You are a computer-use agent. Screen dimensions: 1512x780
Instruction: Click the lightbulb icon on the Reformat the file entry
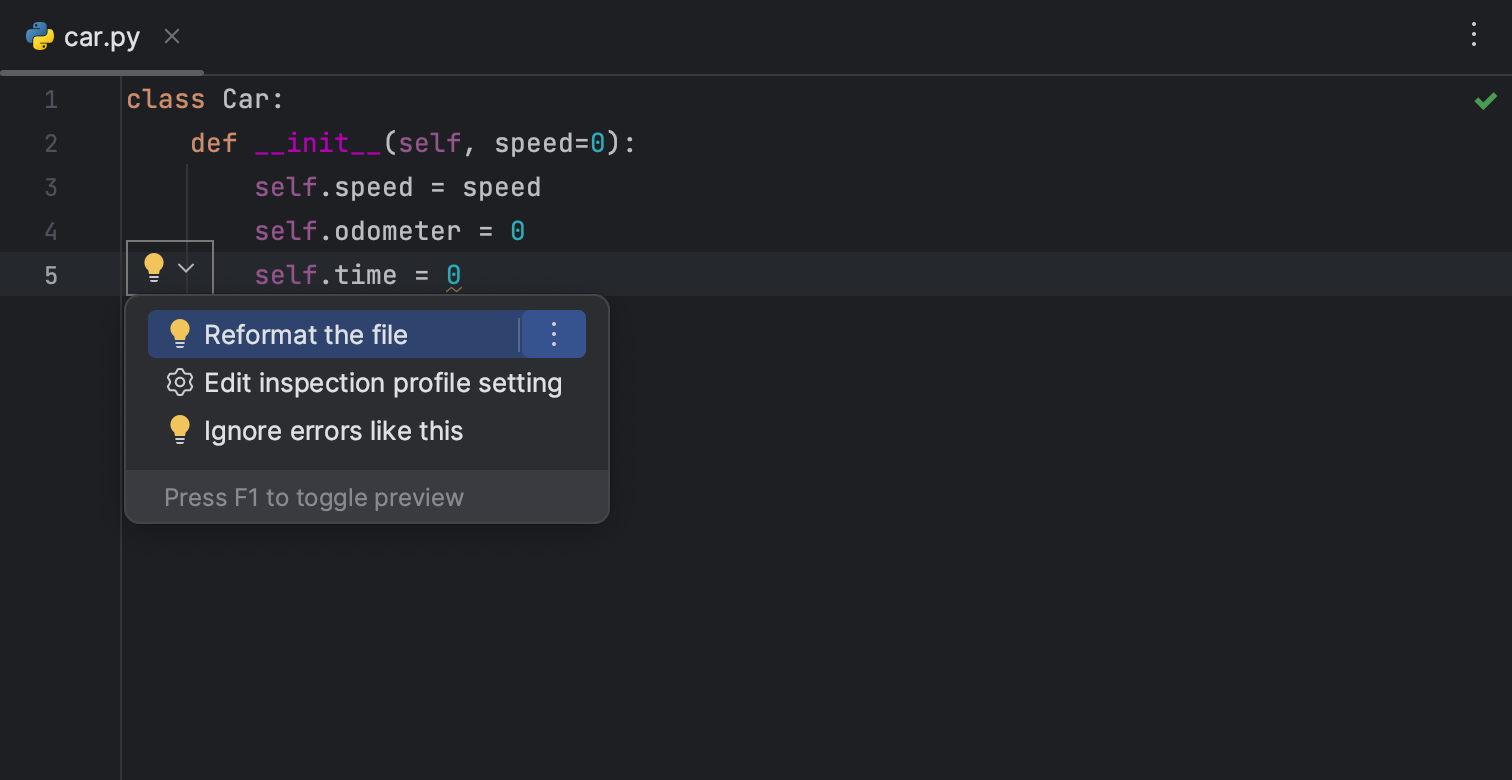point(180,334)
